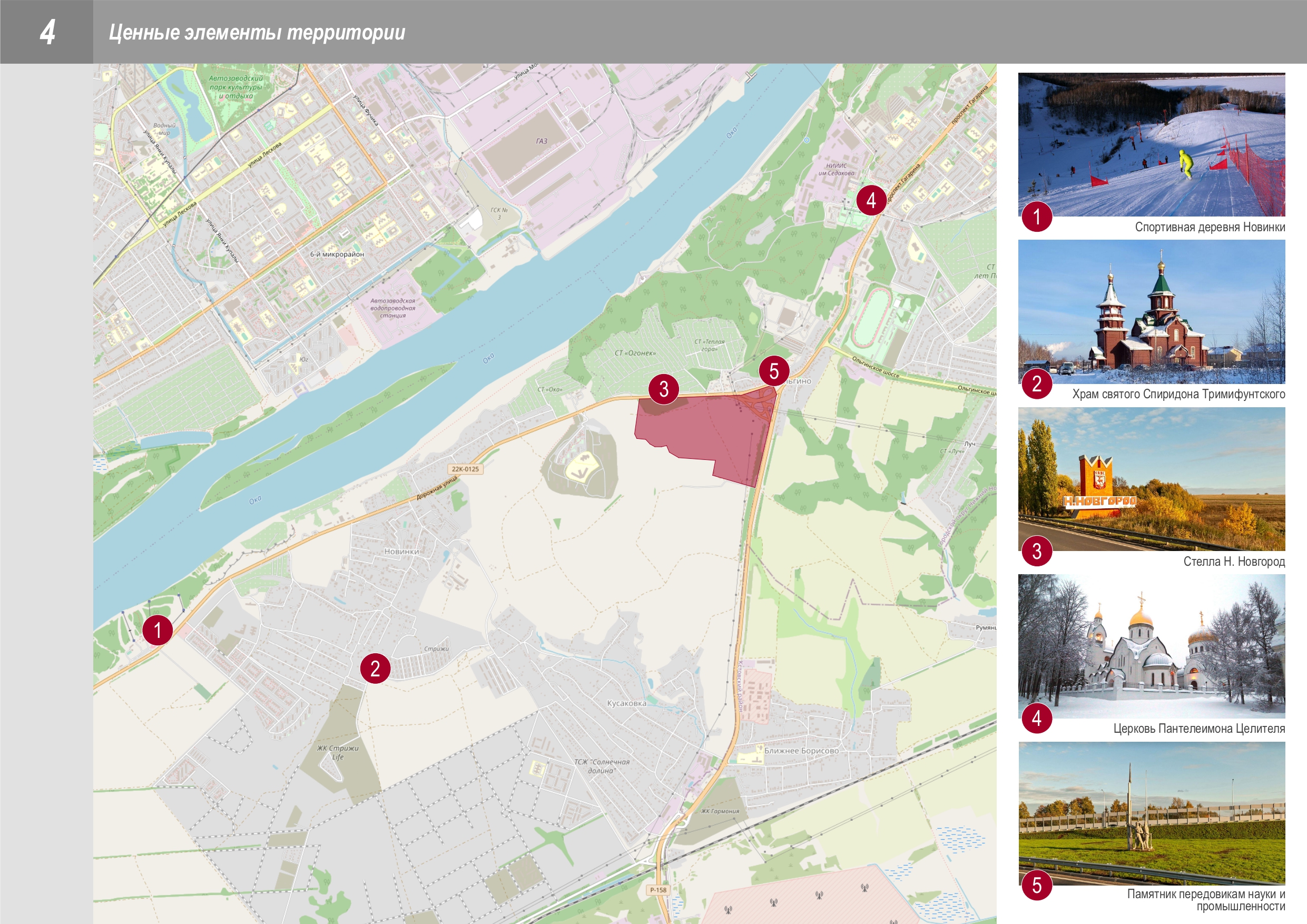Viewport: 1307px width, 924px height.
Task: Click legend badge 1 beside ski photo
Action: (x=1036, y=217)
